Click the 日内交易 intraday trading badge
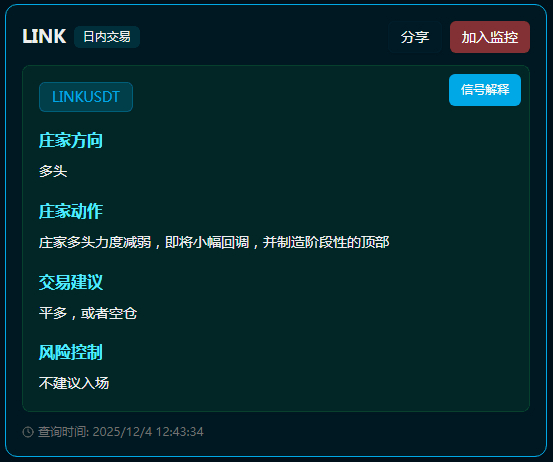Image resolution: width=553 pixels, height=462 pixels. coord(107,37)
